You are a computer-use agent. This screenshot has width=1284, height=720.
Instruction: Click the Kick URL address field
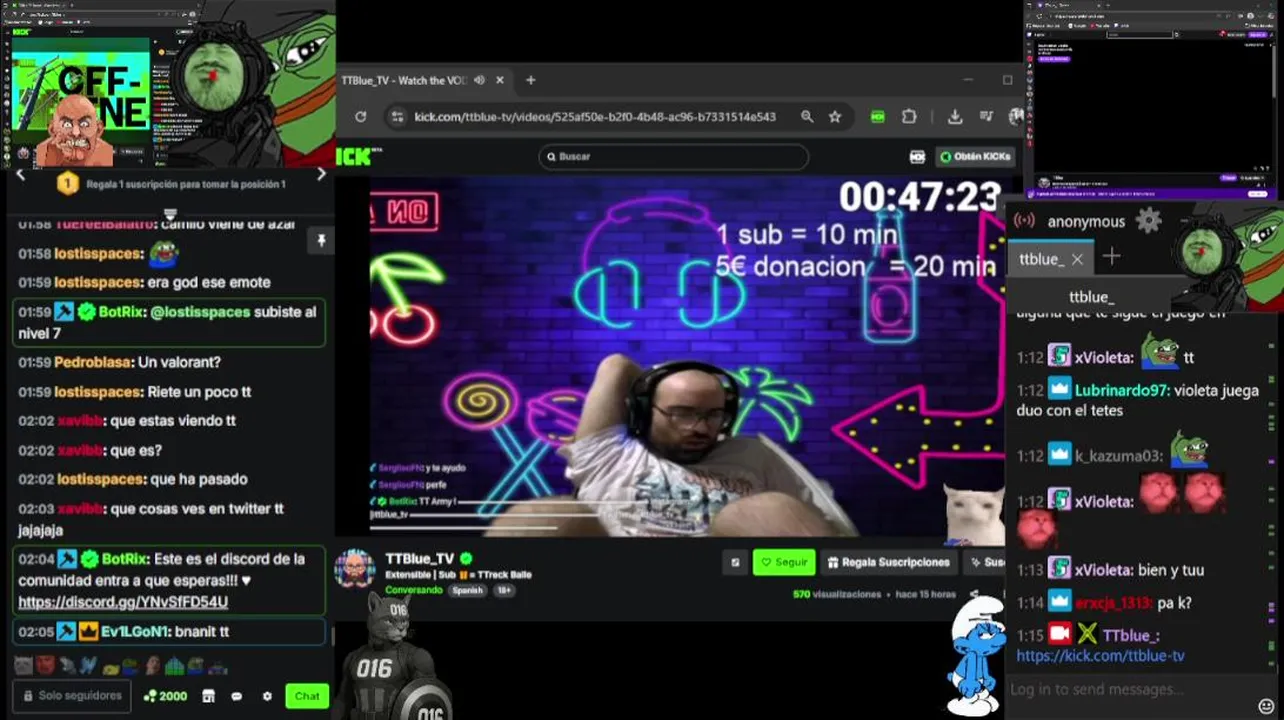[595, 117]
